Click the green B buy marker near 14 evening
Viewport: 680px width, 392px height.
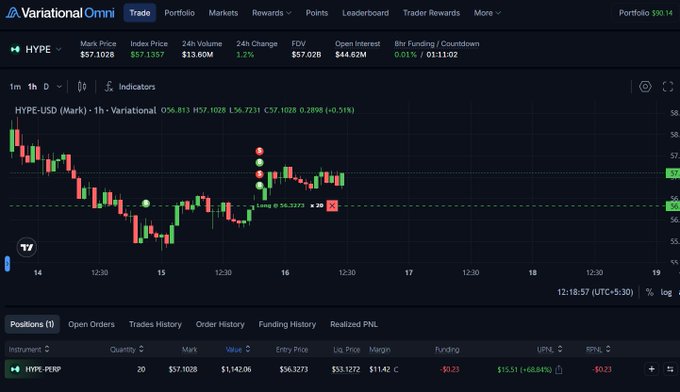tap(146, 203)
